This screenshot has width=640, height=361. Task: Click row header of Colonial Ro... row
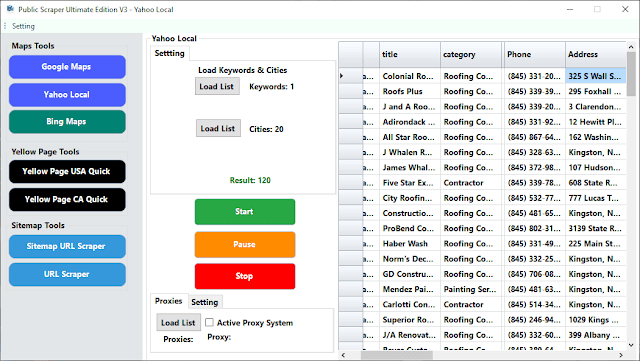(x=351, y=76)
